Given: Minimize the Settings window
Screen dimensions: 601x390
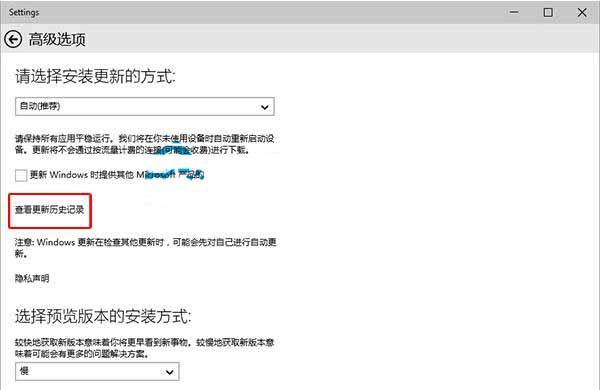Looking at the screenshot, I should click(x=514, y=12).
